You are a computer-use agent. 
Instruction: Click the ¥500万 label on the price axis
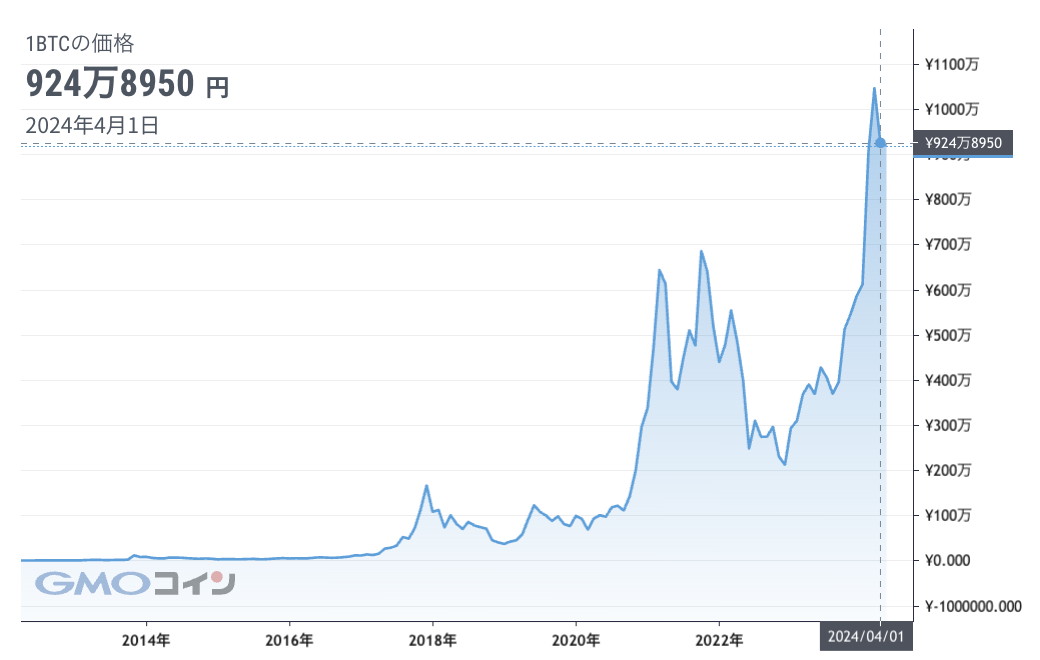(948, 335)
